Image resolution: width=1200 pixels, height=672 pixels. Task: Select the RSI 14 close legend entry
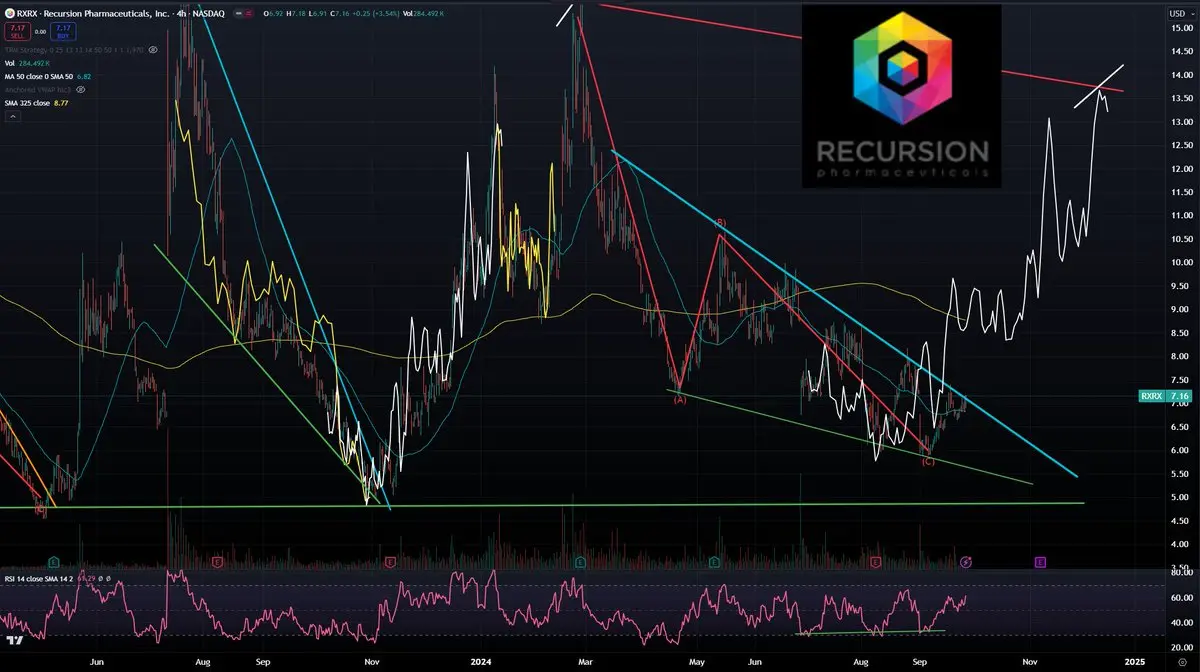click(56, 578)
